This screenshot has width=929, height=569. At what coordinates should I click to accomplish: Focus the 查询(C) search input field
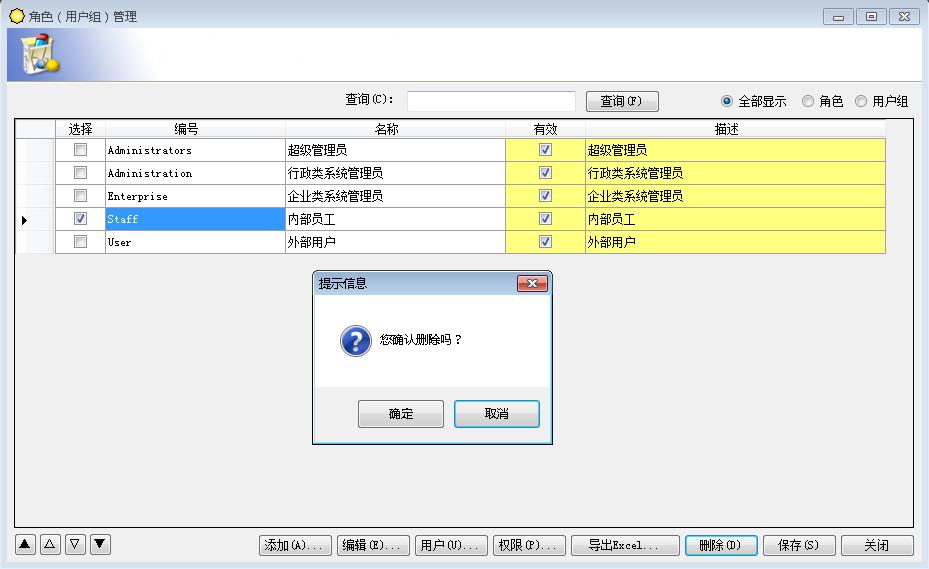[491, 101]
